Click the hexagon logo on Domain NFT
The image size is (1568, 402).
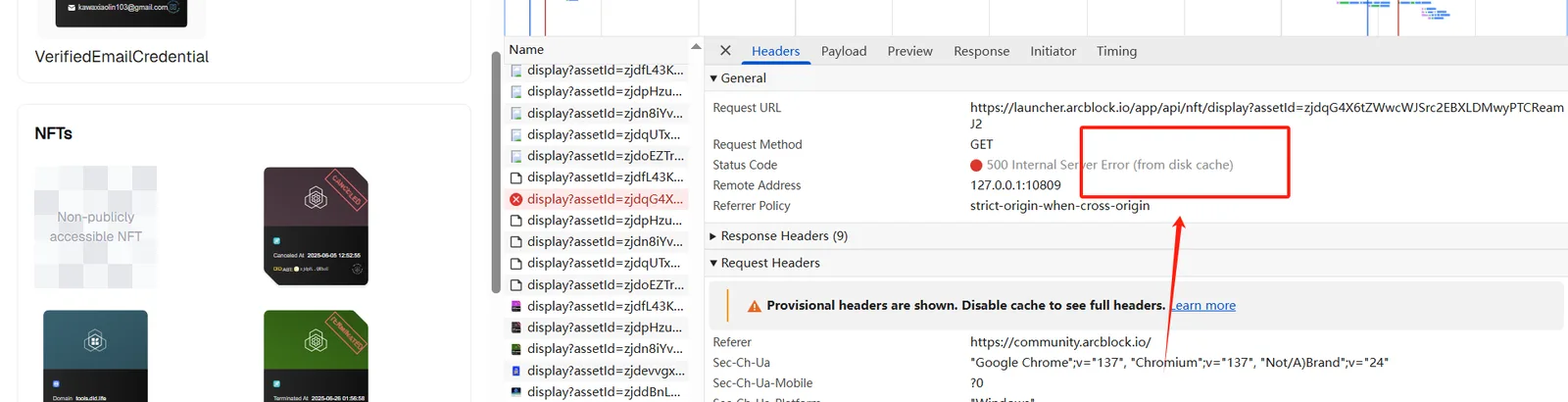pyautogui.click(x=95, y=341)
